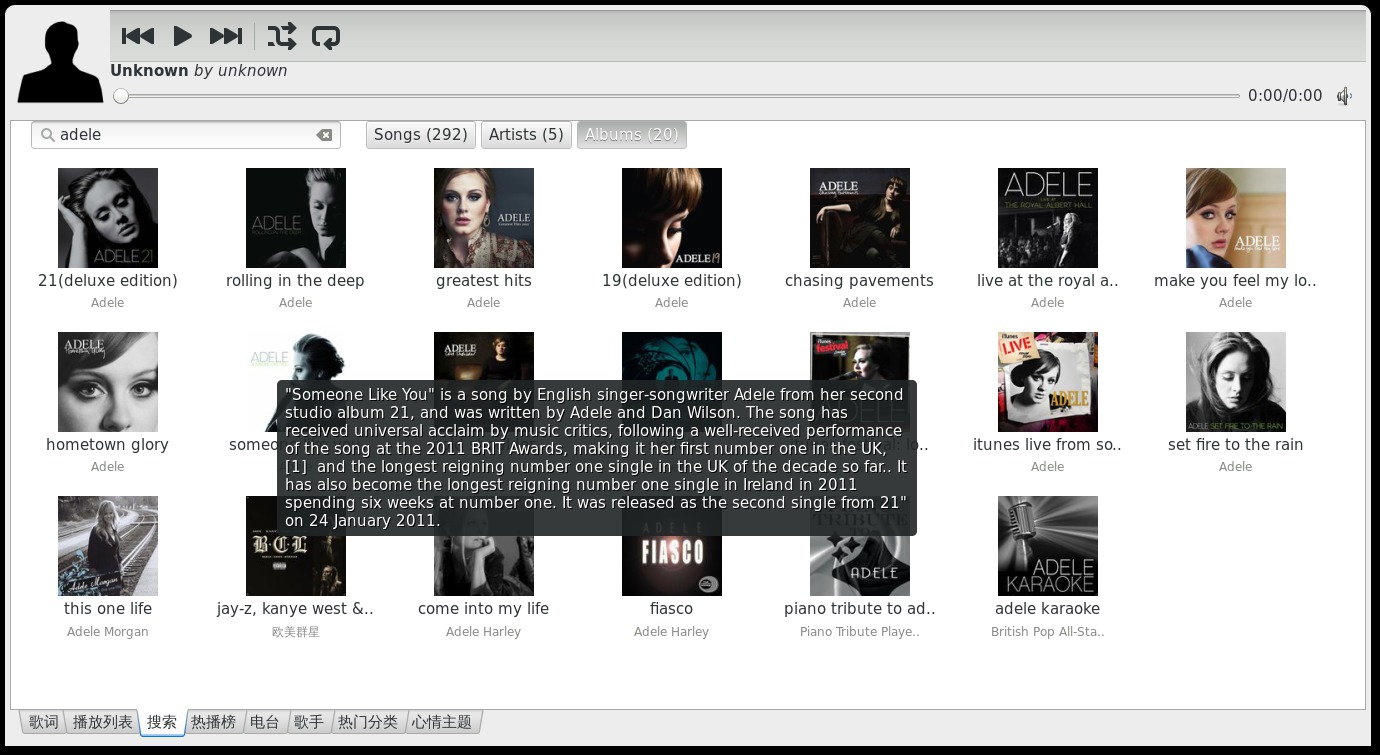1380x755 pixels.
Task: Toggle shuffle mode
Action: coord(282,36)
